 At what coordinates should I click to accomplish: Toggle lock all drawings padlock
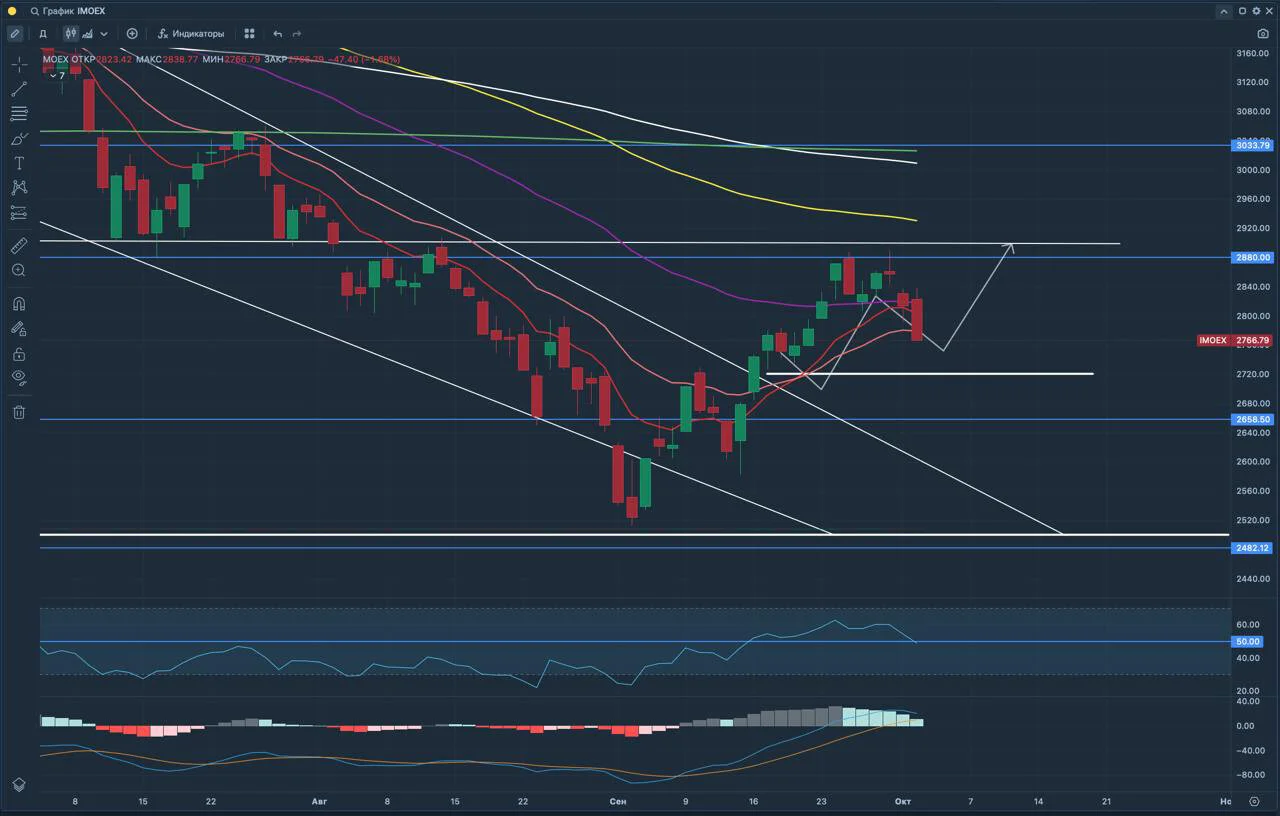18,353
